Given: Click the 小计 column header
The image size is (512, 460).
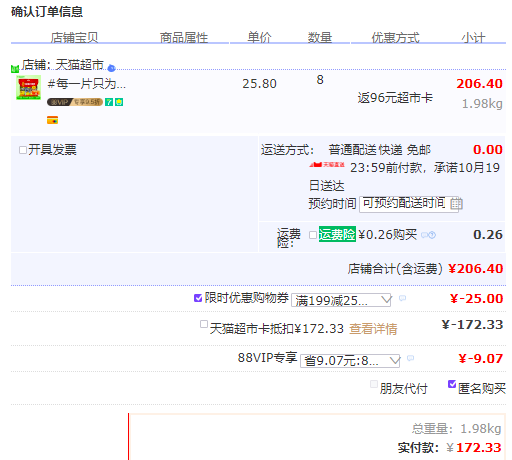Looking at the screenshot, I should click(473, 37).
